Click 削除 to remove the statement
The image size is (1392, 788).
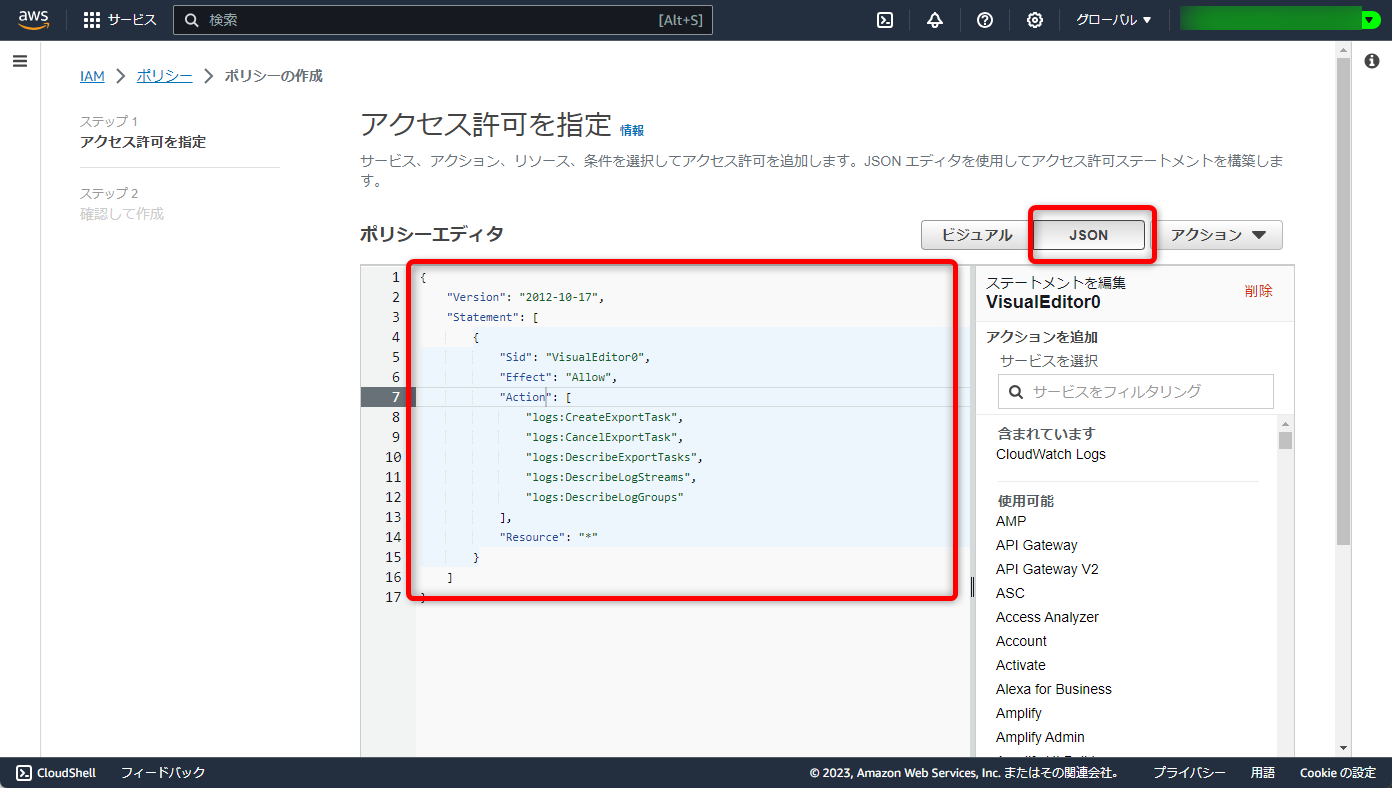click(x=1257, y=290)
